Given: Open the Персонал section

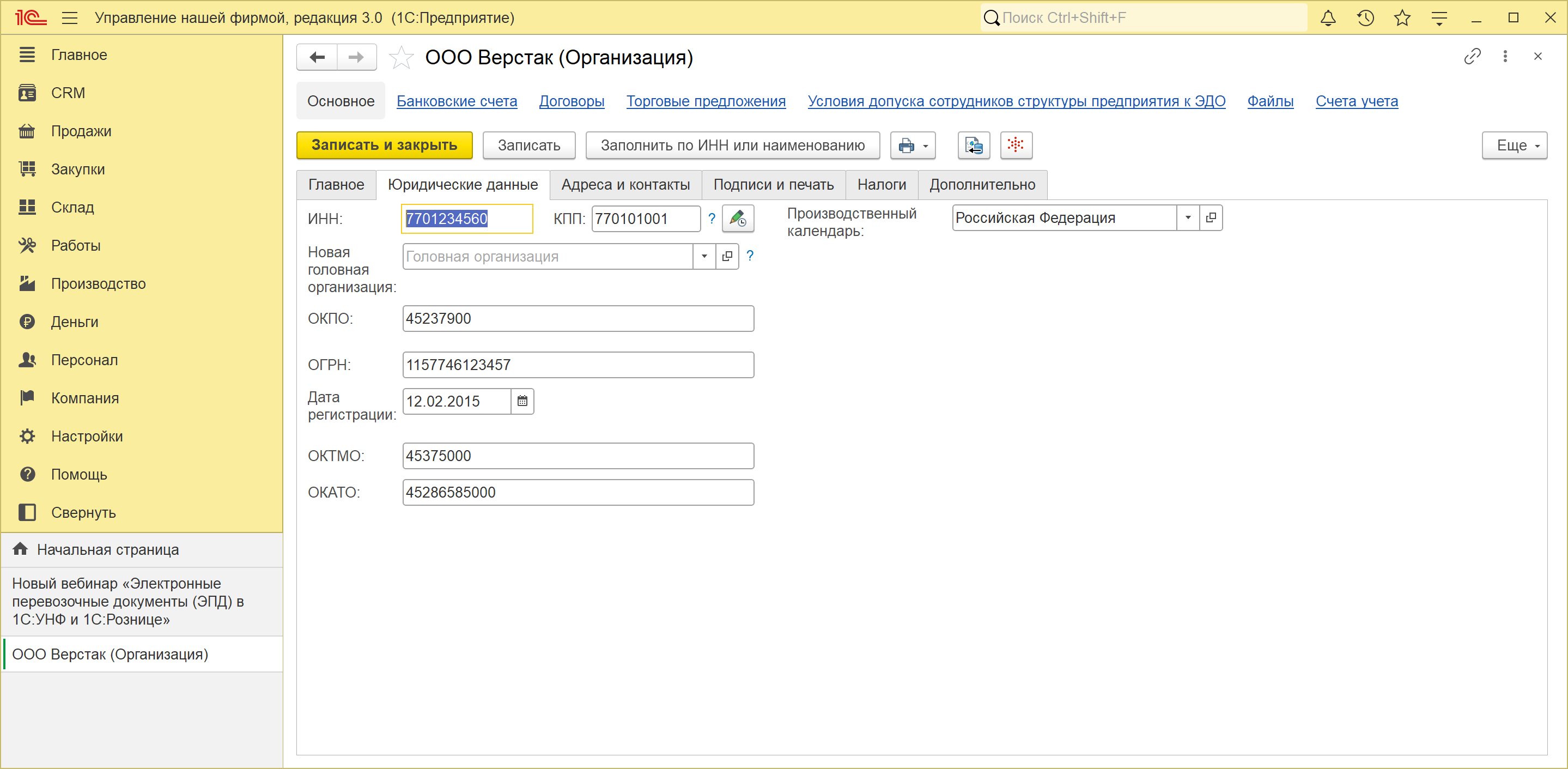Looking at the screenshot, I should [142, 360].
